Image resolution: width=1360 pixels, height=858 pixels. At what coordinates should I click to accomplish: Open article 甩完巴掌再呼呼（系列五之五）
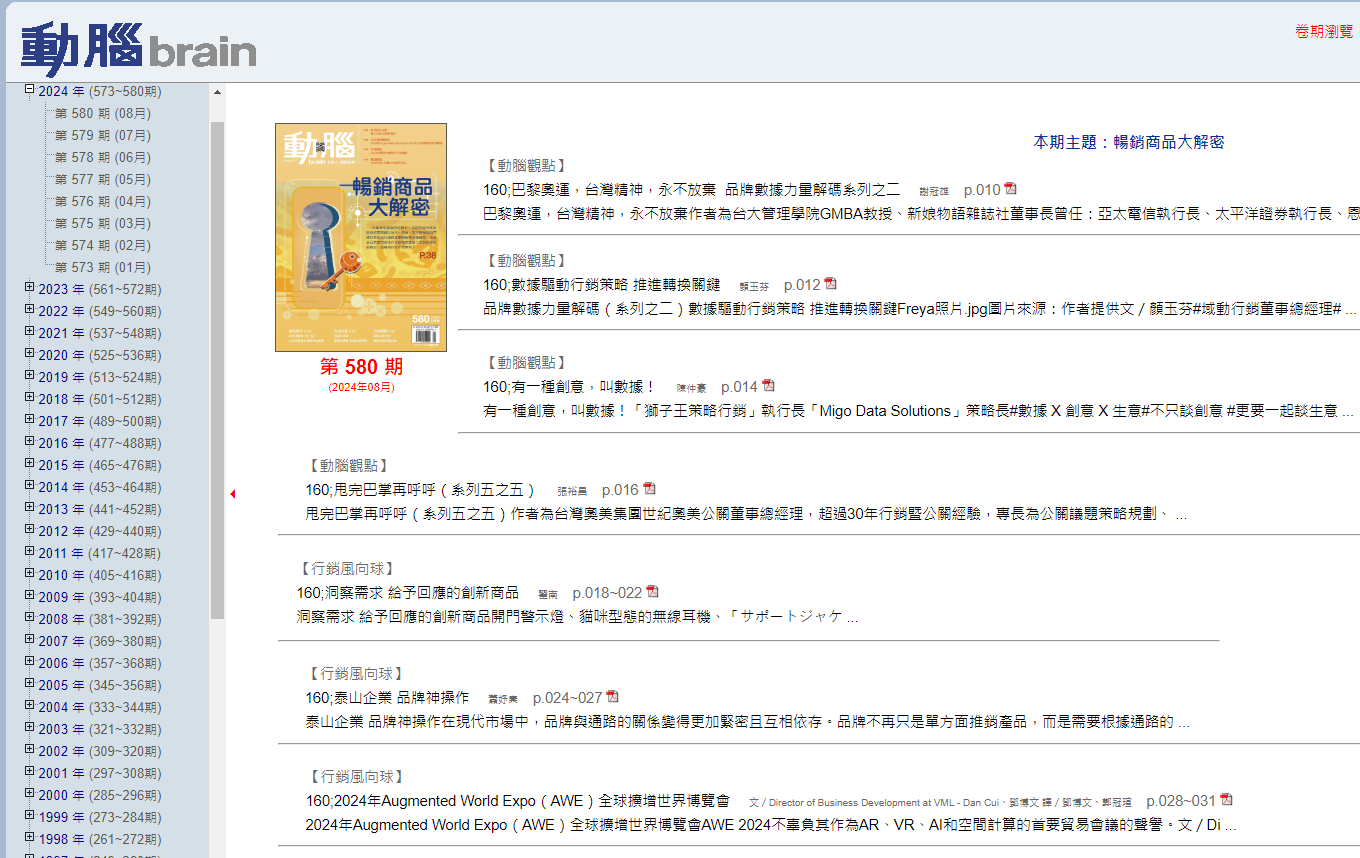[421, 490]
